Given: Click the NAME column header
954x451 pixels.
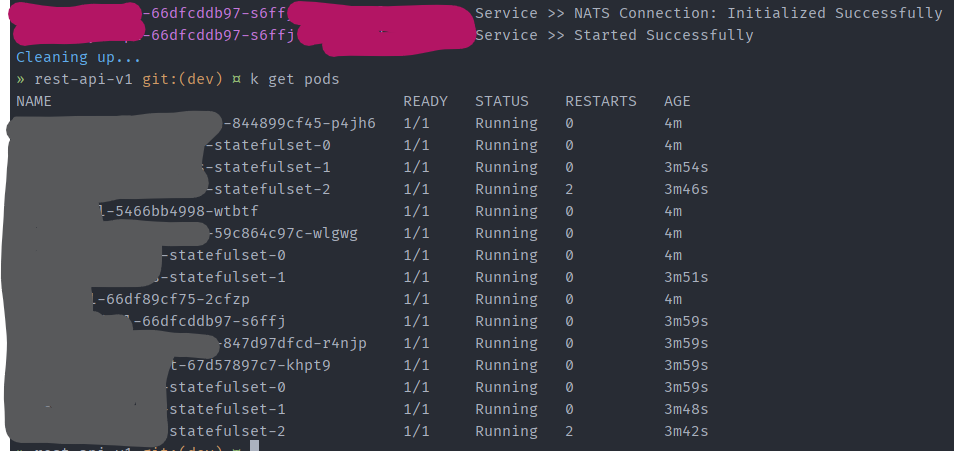Looking at the screenshot, I should point(34,101).
